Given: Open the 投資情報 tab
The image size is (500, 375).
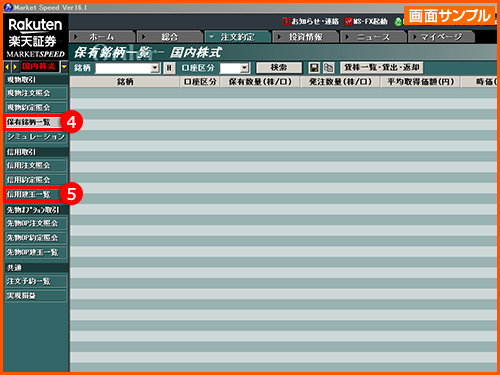Looking at the screenshot, I should (x=305, y=37).
